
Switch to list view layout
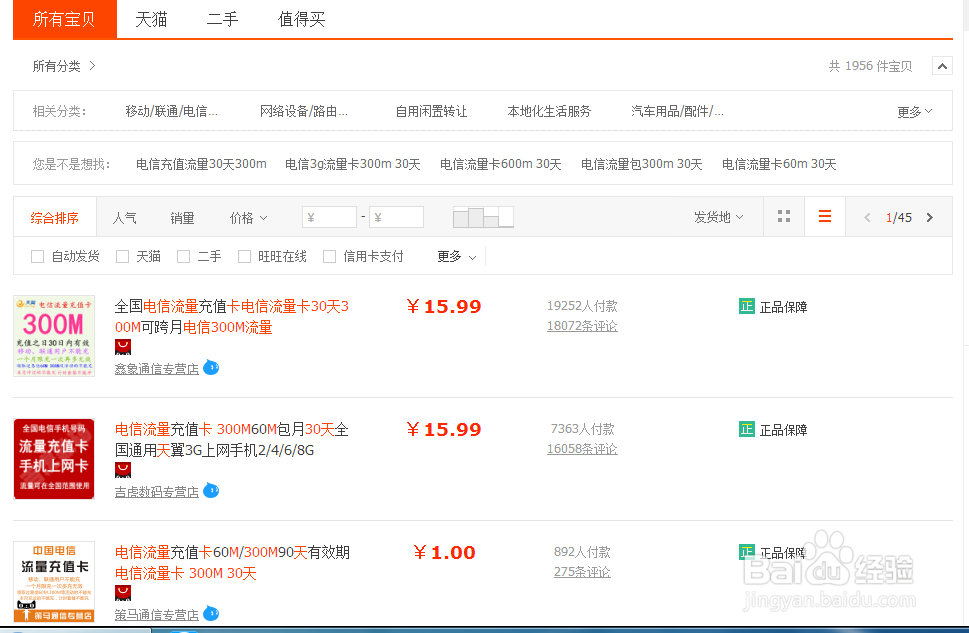pyautogui.click(x=825, y=217)
